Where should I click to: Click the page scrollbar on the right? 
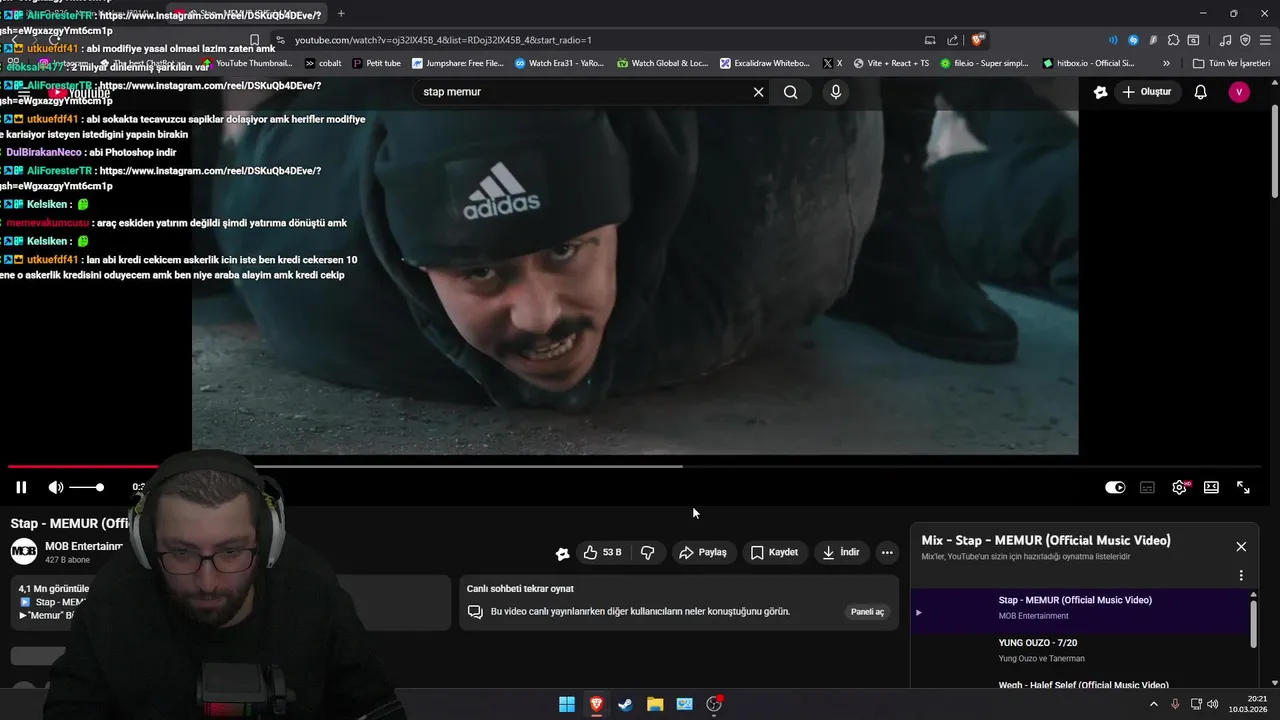point(1274,150)
